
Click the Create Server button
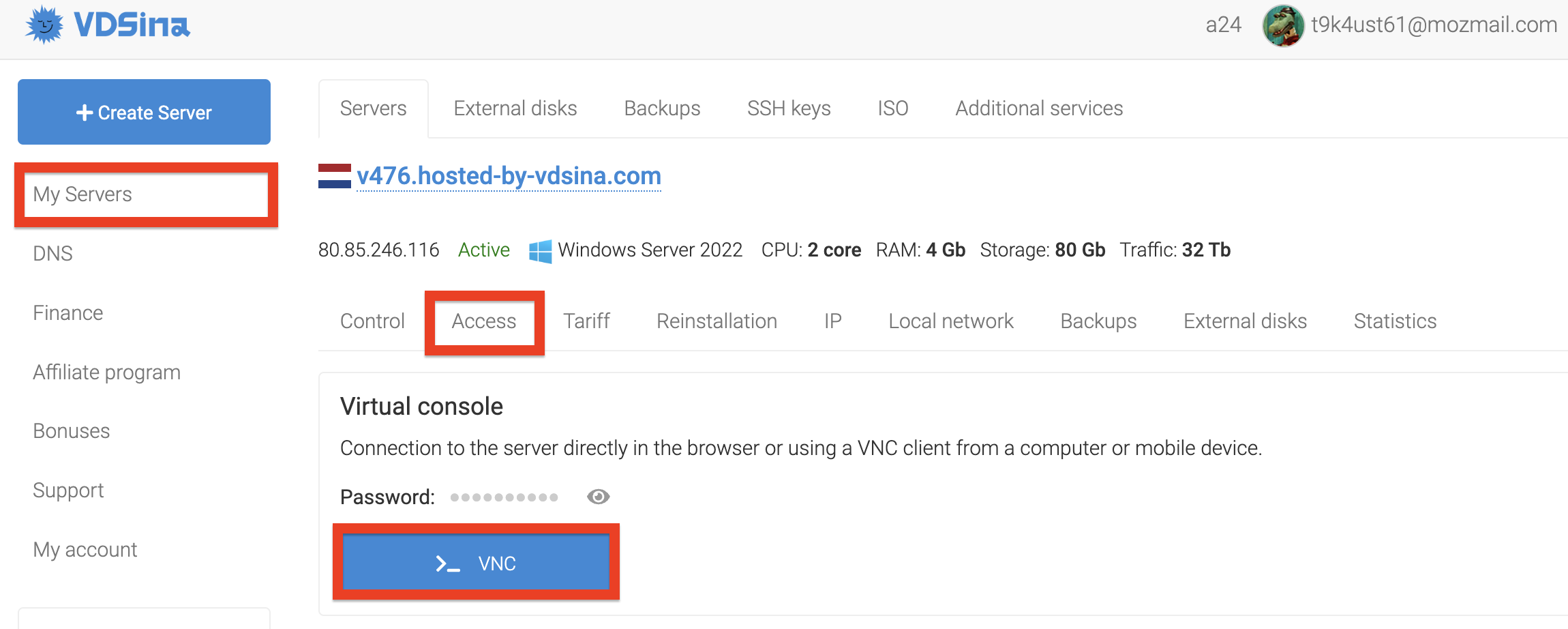144,112
